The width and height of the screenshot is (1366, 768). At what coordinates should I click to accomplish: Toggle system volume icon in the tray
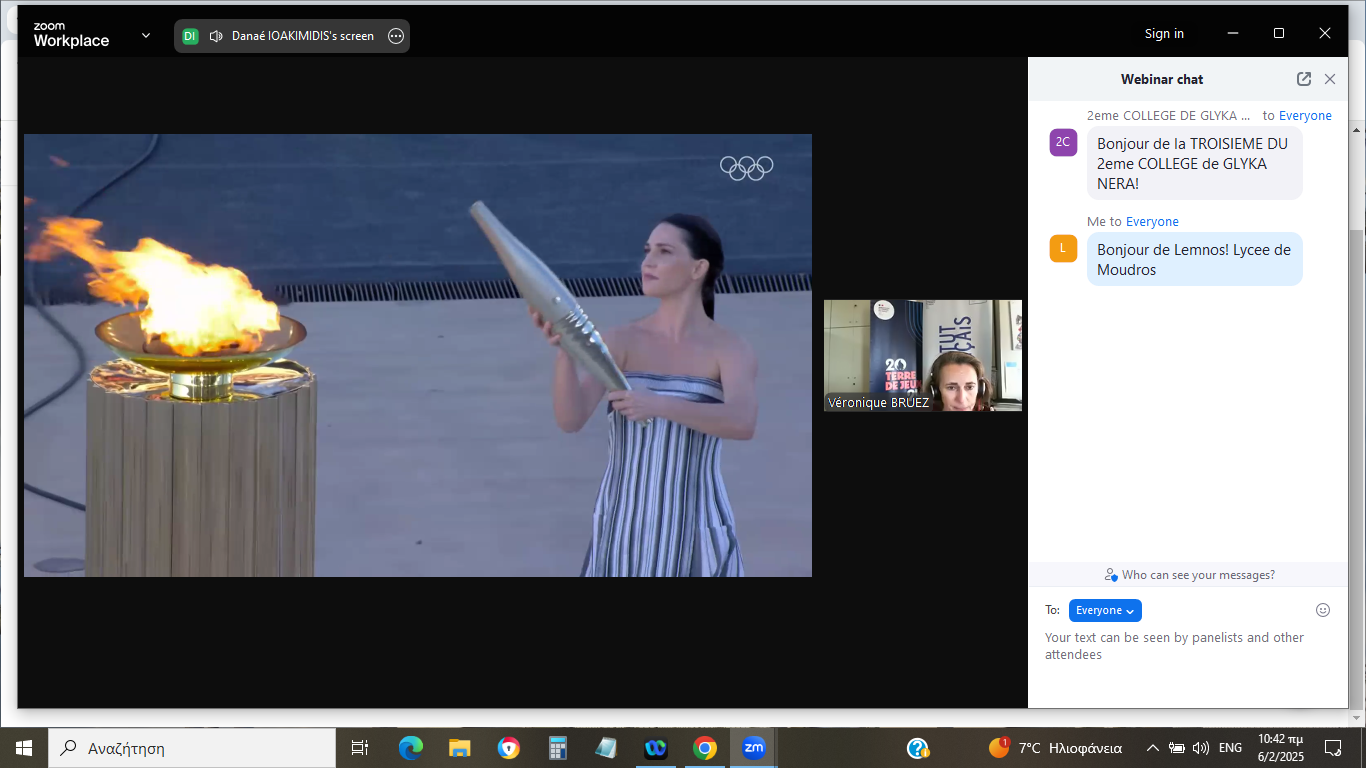(x=1201, y=748)
